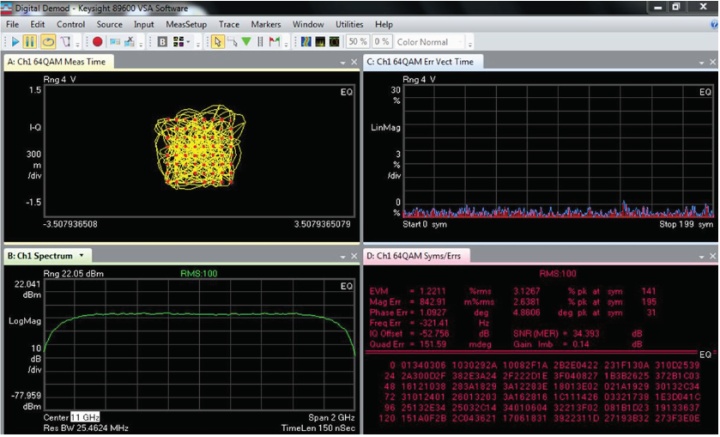
Task: Close the trace A Meas Time panel
Action: [354, 62]
